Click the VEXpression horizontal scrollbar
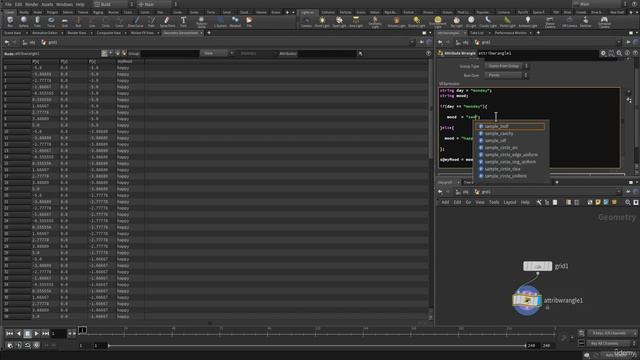Image resolution: width=640 pixels, height=360 pixels. 532,174
